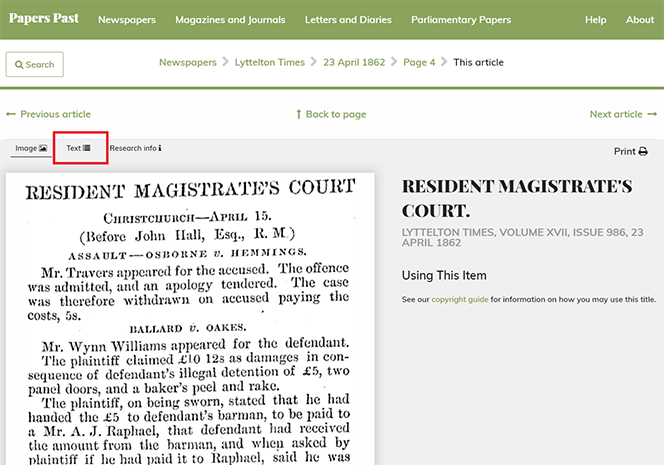The image size is (664, 465).
Task: Open Lyttelton Times breadcrumb link
Action: click(x=270, y=62)
